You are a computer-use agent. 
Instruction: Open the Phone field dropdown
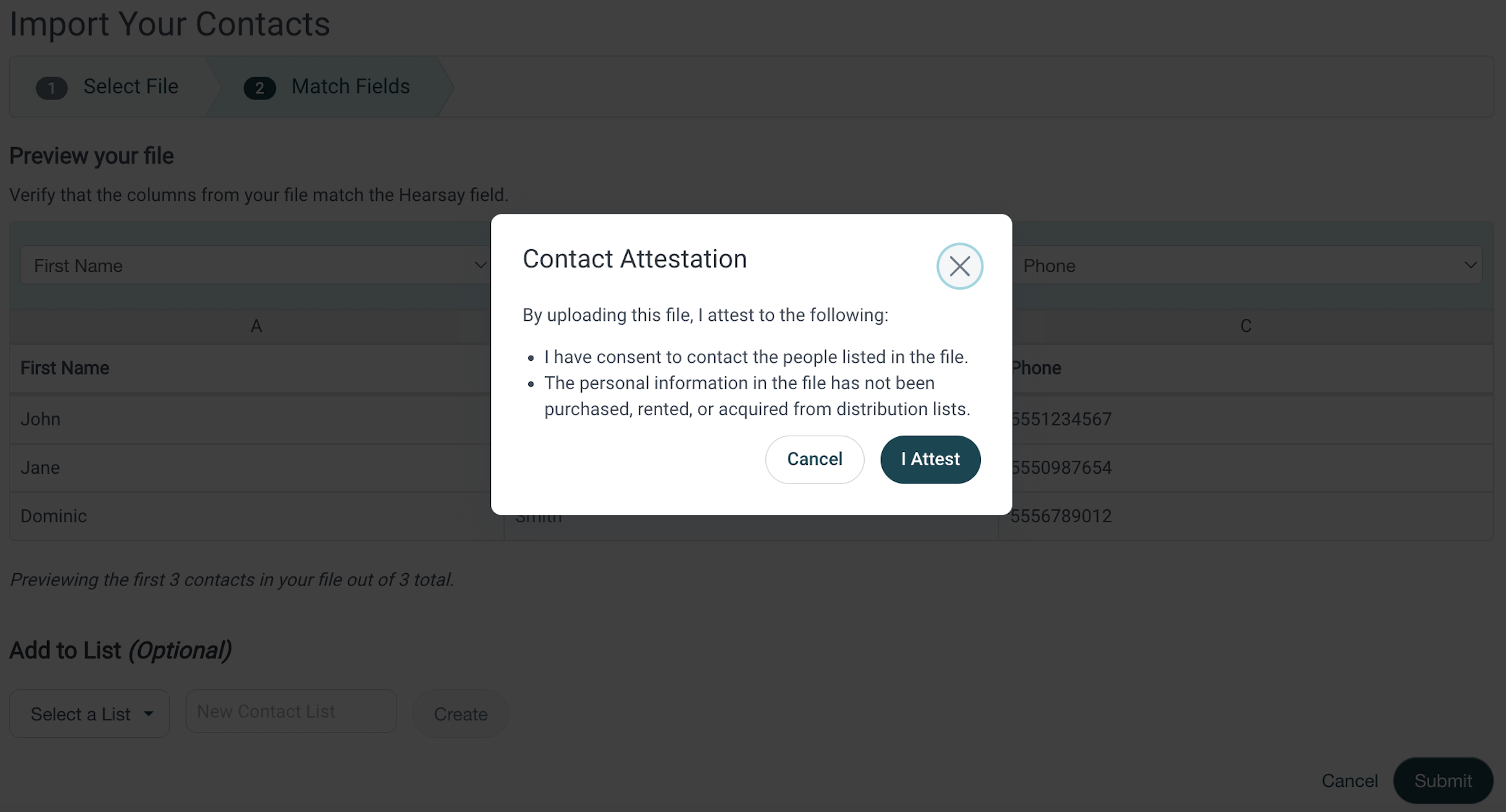click(1246, 265)
